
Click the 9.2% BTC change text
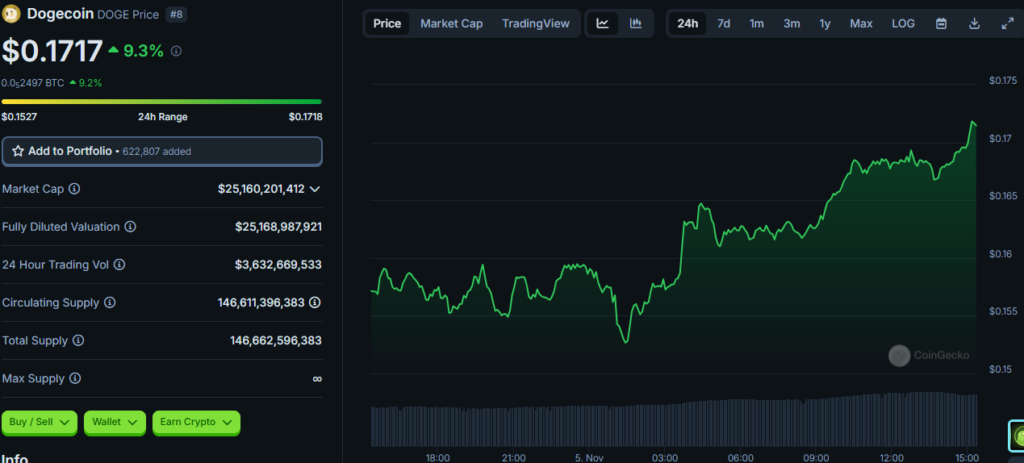(90, 83)
